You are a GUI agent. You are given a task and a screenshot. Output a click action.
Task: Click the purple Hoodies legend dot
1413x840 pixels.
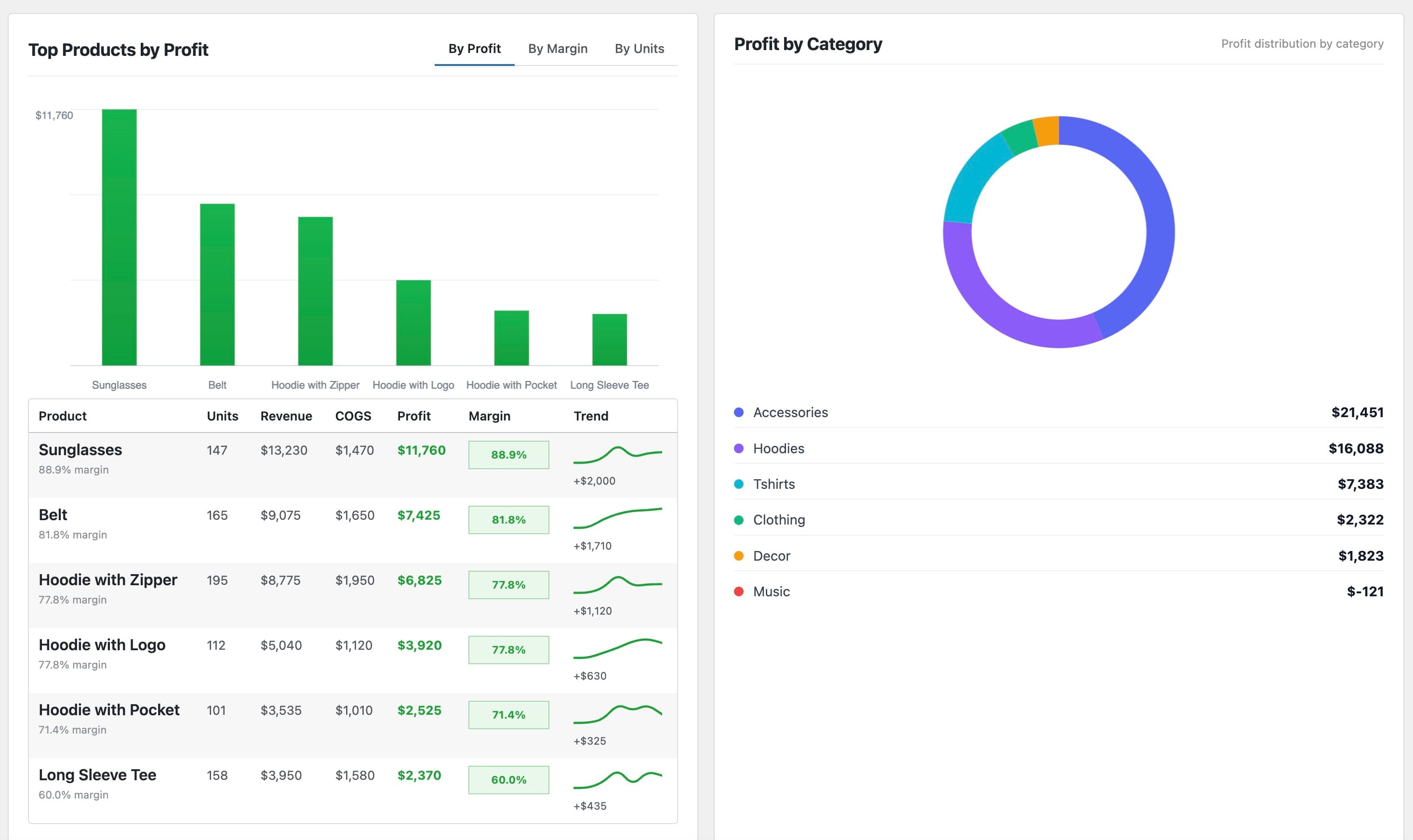pos(738,448)
